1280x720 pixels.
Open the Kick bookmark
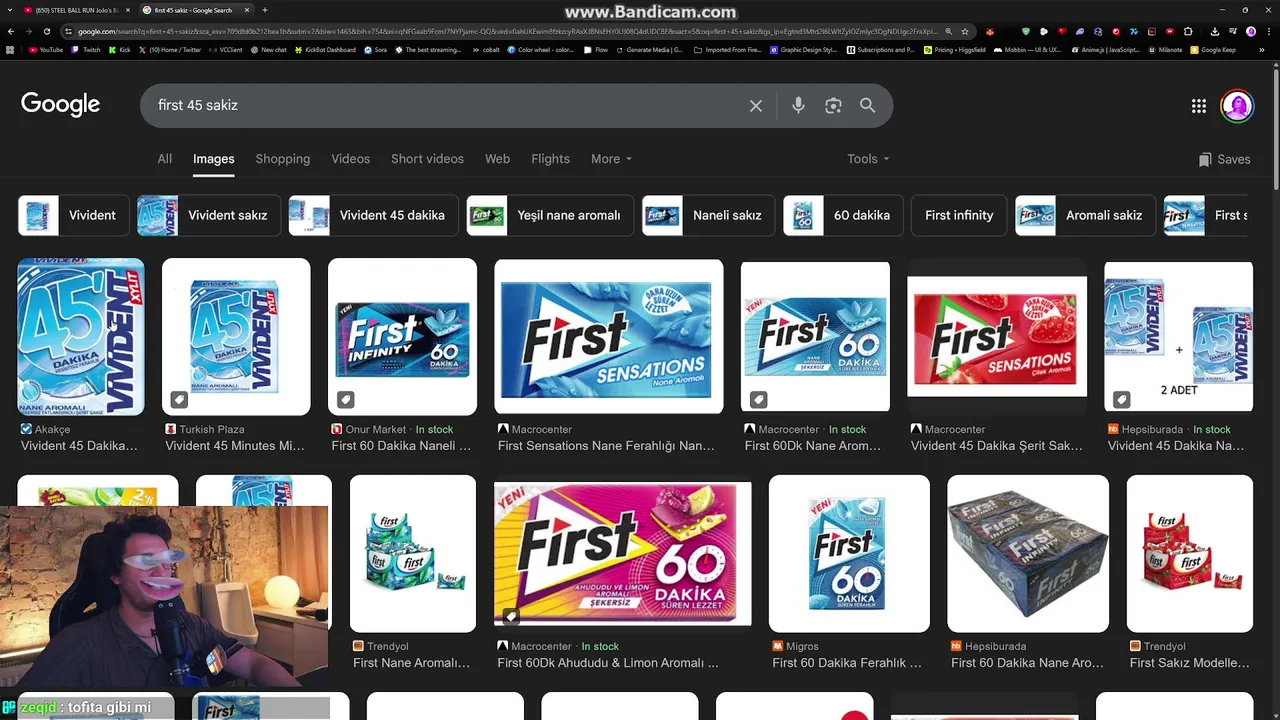pyautogui.click(x=119, y=49)
